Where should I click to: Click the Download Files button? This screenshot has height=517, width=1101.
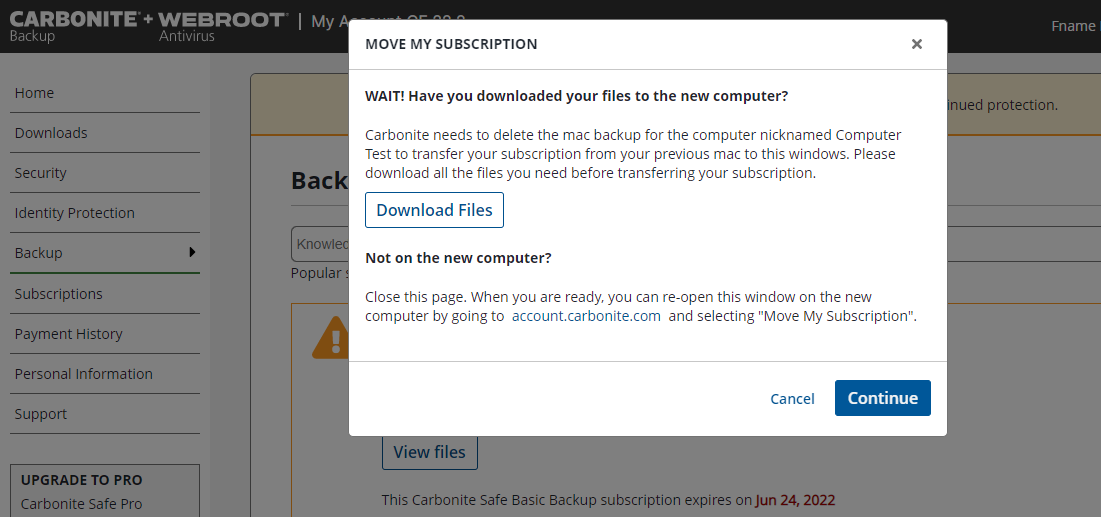click(x=434, y=210)
